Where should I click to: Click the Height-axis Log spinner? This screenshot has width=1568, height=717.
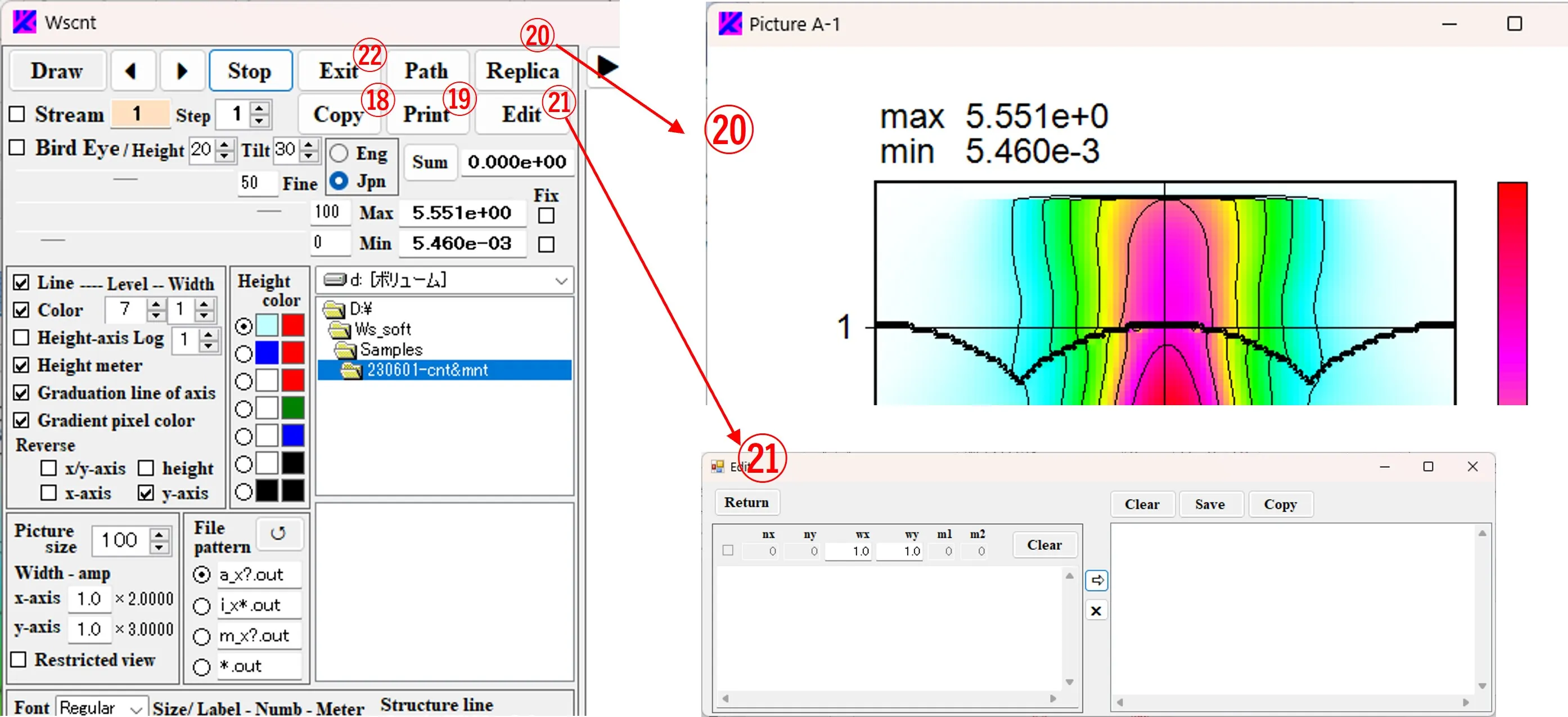point(209,340)
